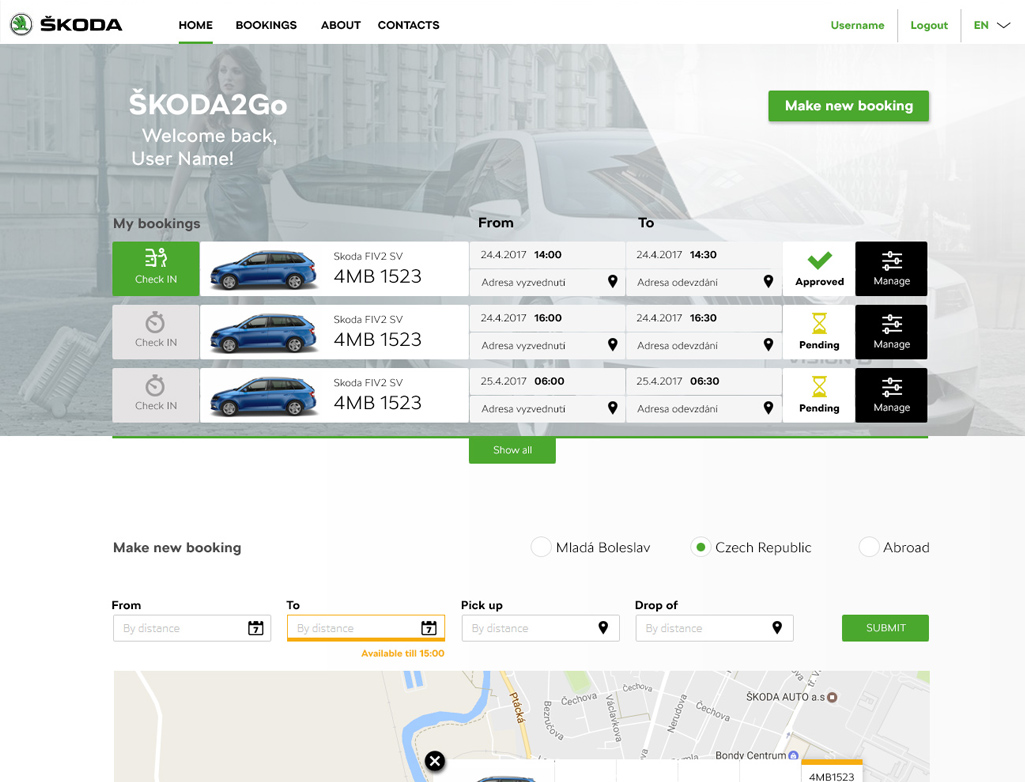
Task: Open car thumbnail of 16:00 booking
Action: [263, 333]
